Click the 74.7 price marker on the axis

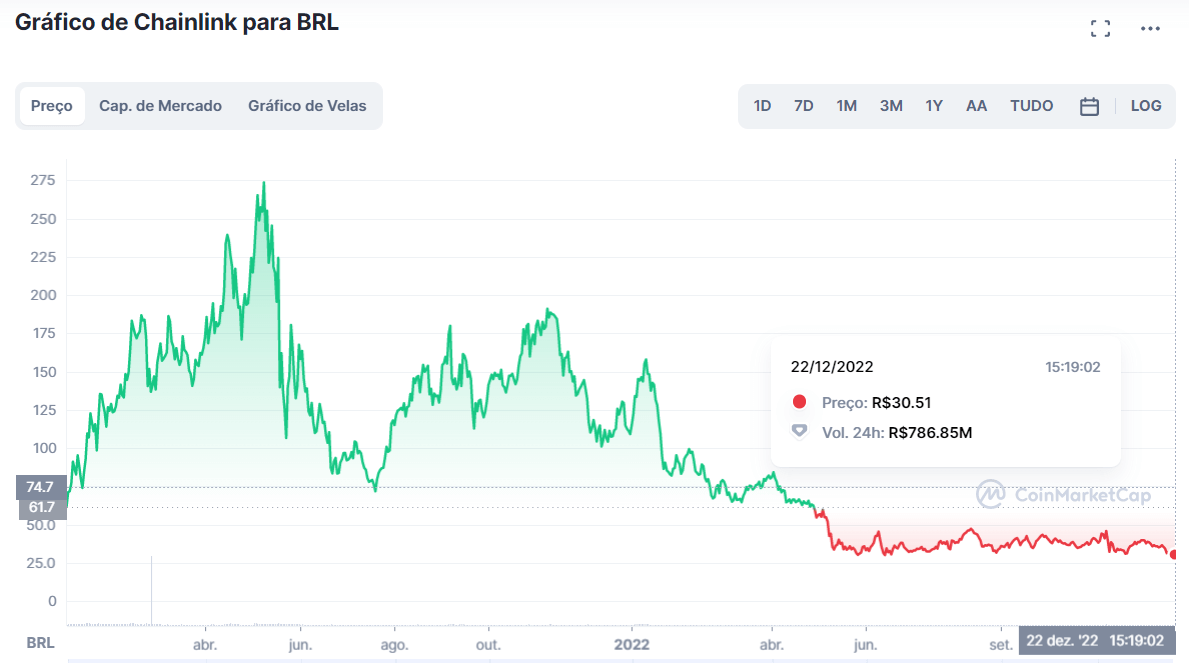tap(40, 487)
